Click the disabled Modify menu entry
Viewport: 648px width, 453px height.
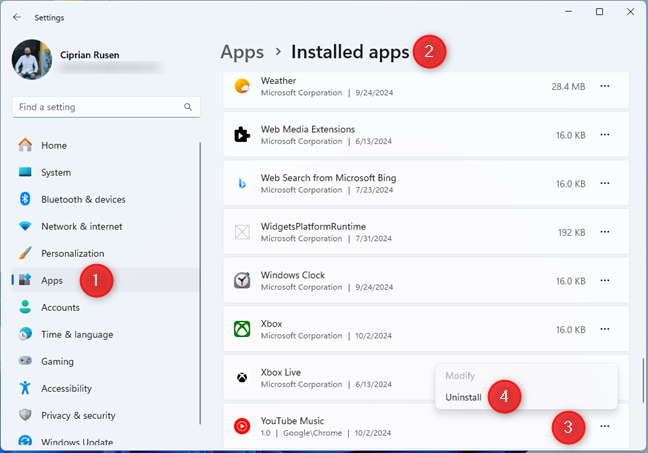[460, 376]
